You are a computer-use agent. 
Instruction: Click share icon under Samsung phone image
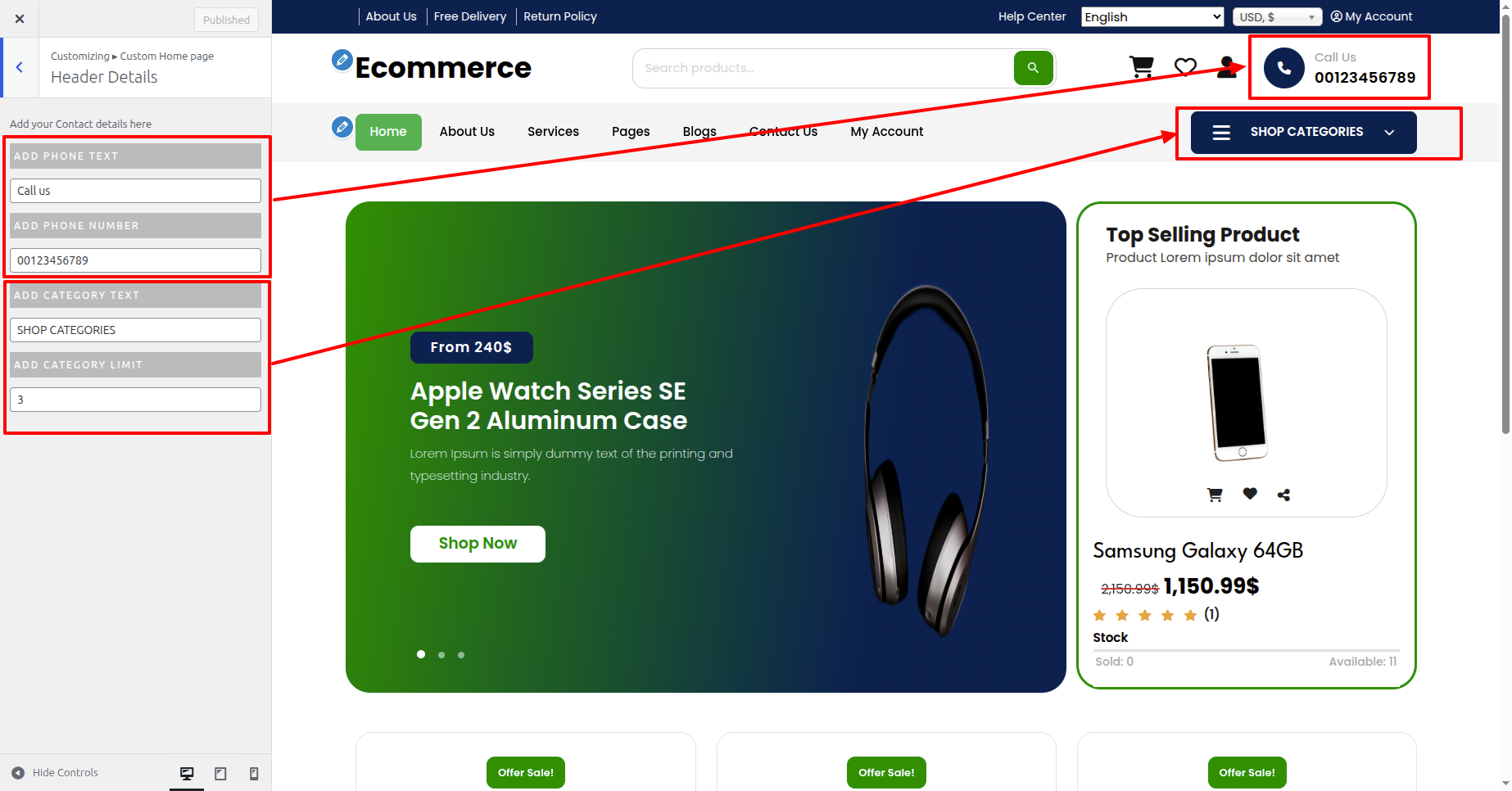point(1283,495)
